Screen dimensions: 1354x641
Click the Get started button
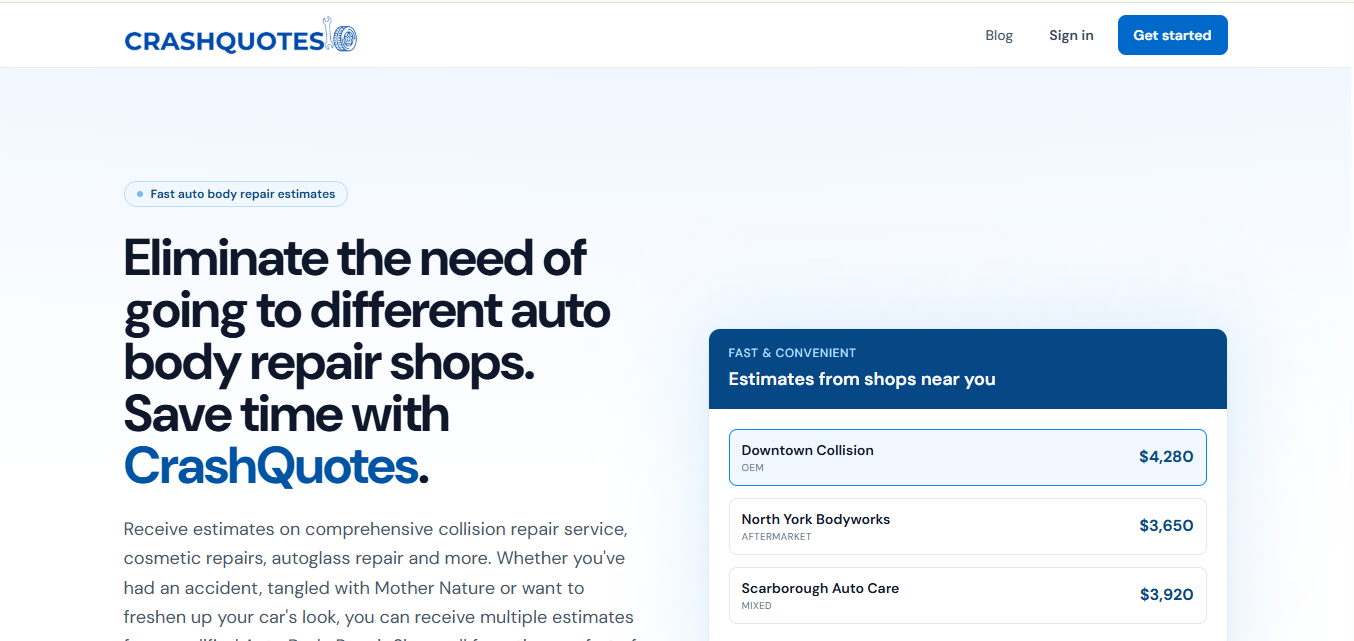click(1172, 35)
